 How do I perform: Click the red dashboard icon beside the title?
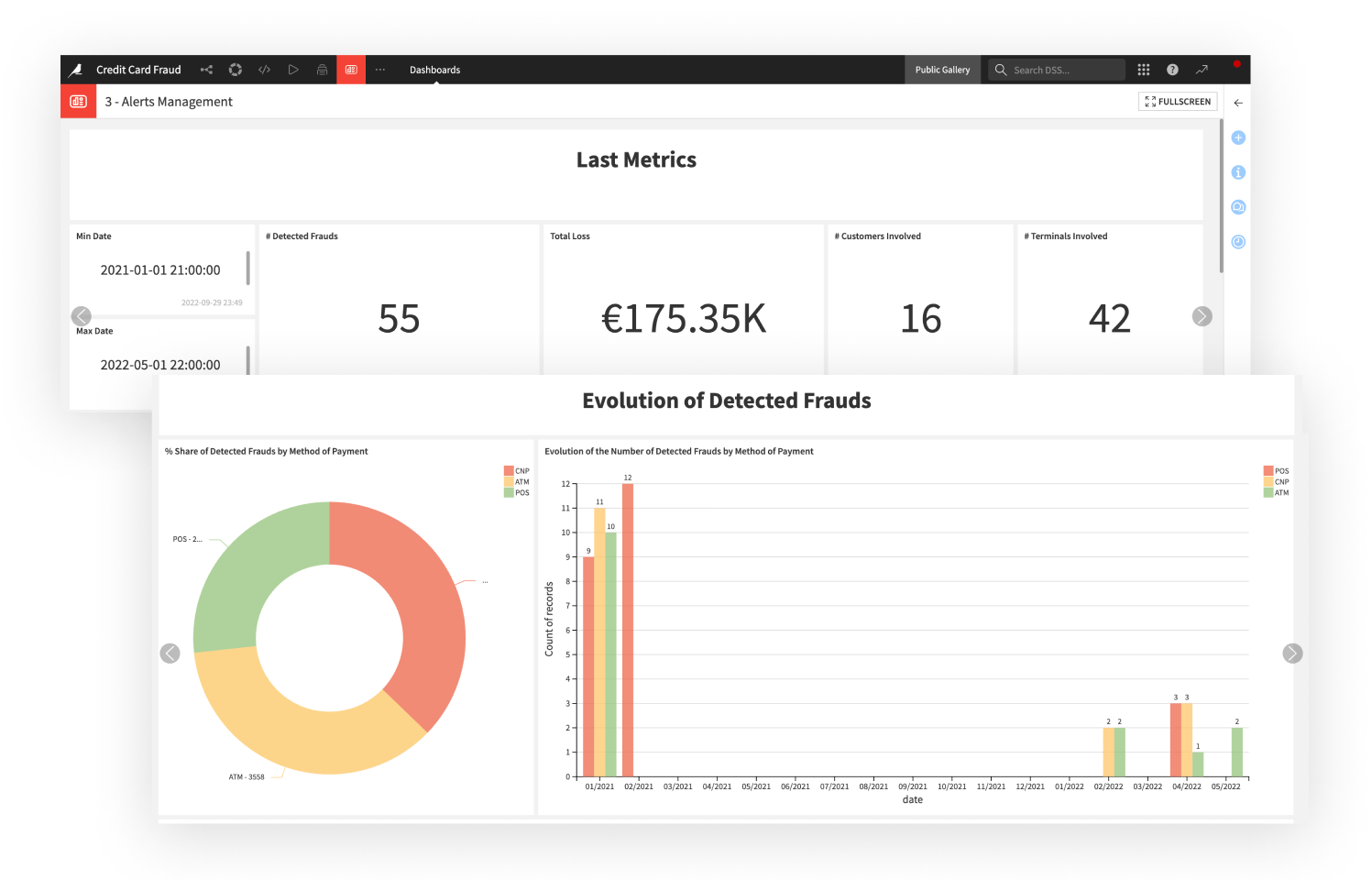pos(79,102)
